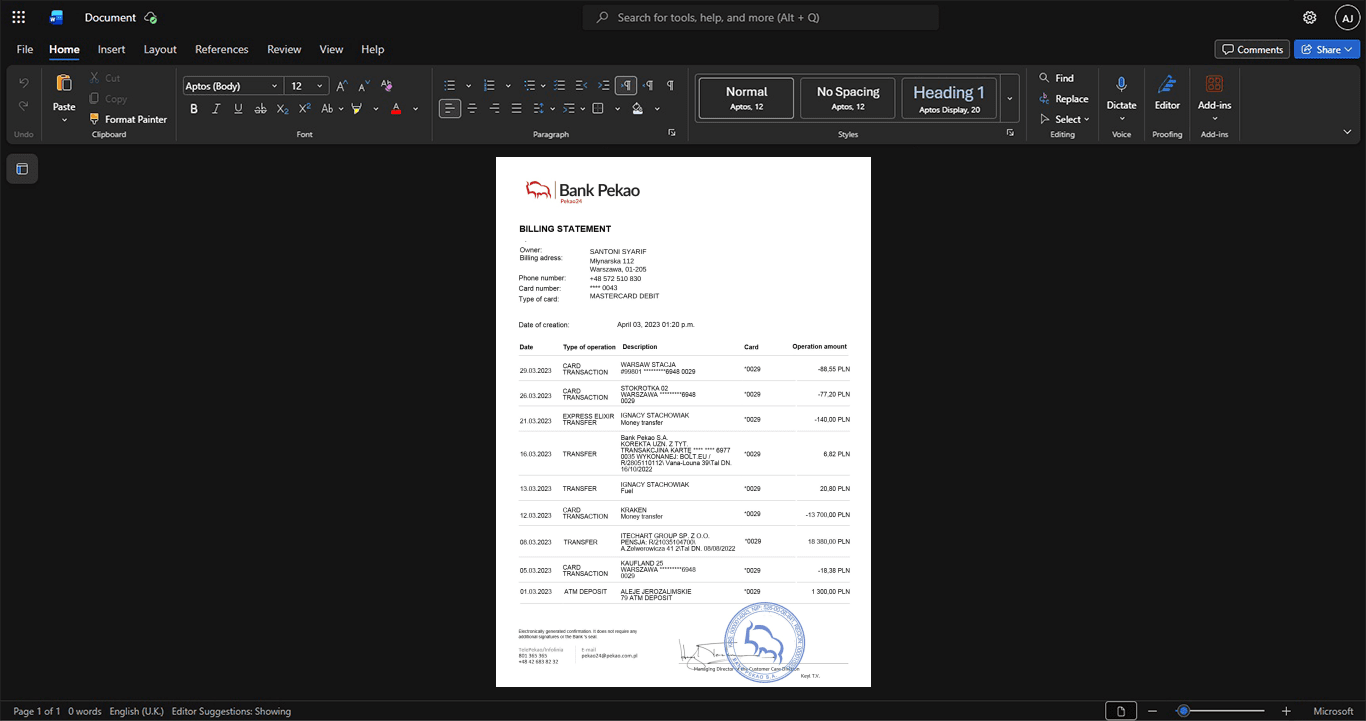Viewport: 1366px width, 721px height.
Task: Switch to Layout tab
Action: (160, 49)
